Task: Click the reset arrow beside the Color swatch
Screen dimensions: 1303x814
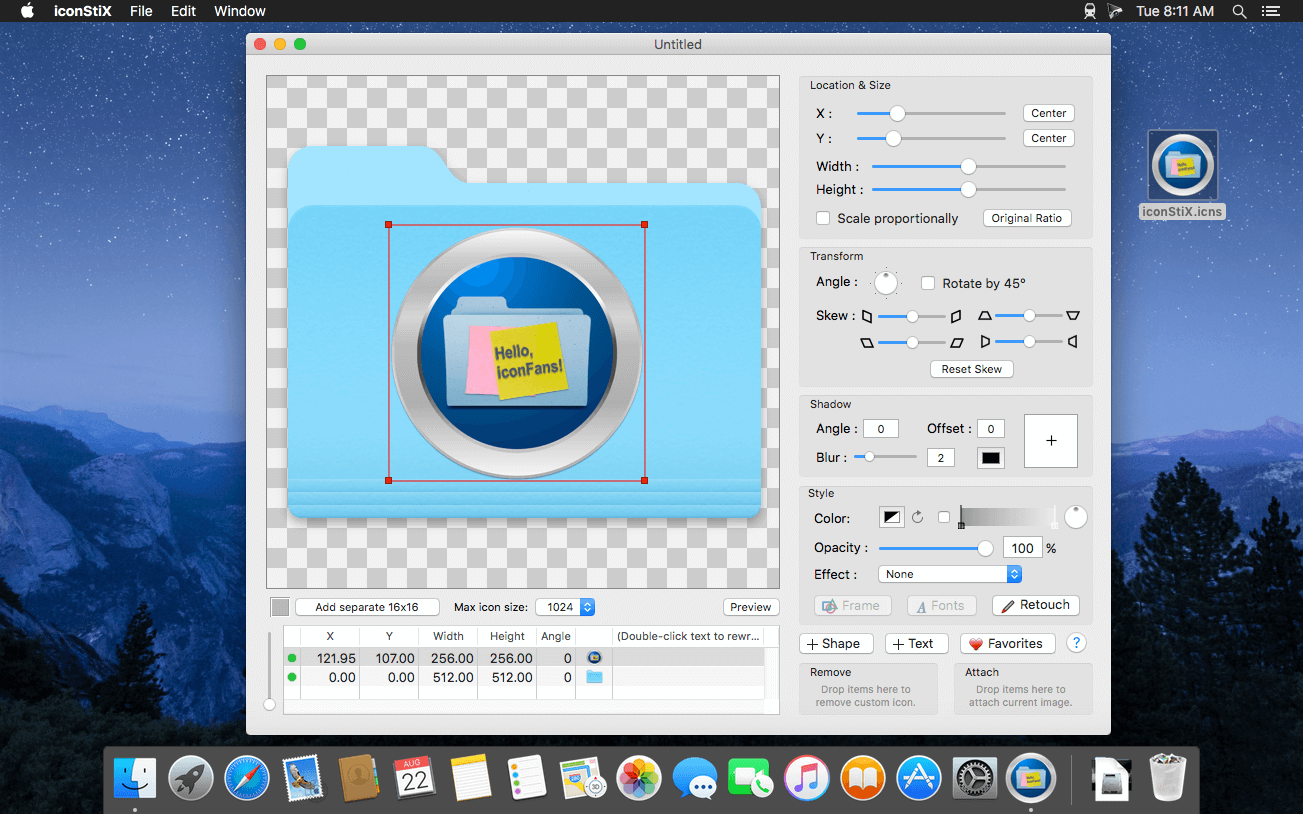Action: click(x=917, y=518)
